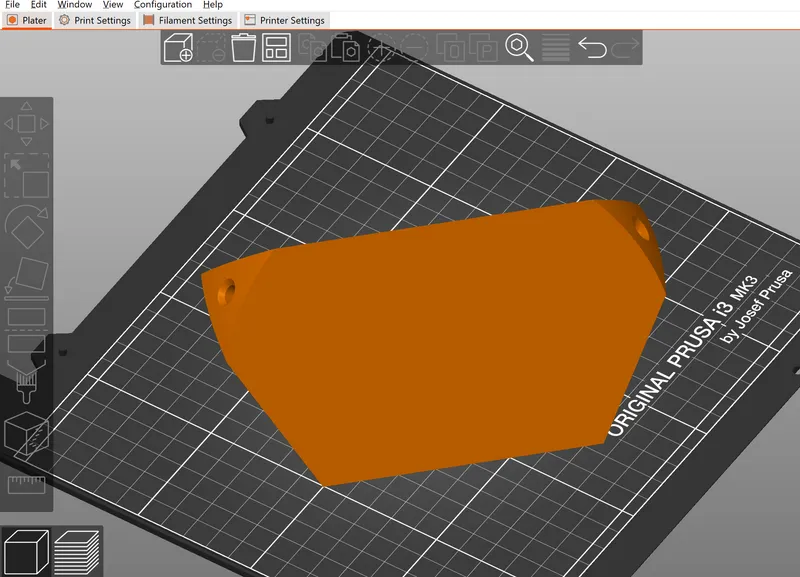The image size is (800, 577).
Task: Click the Add object icon
Action: tap(178, 47)
